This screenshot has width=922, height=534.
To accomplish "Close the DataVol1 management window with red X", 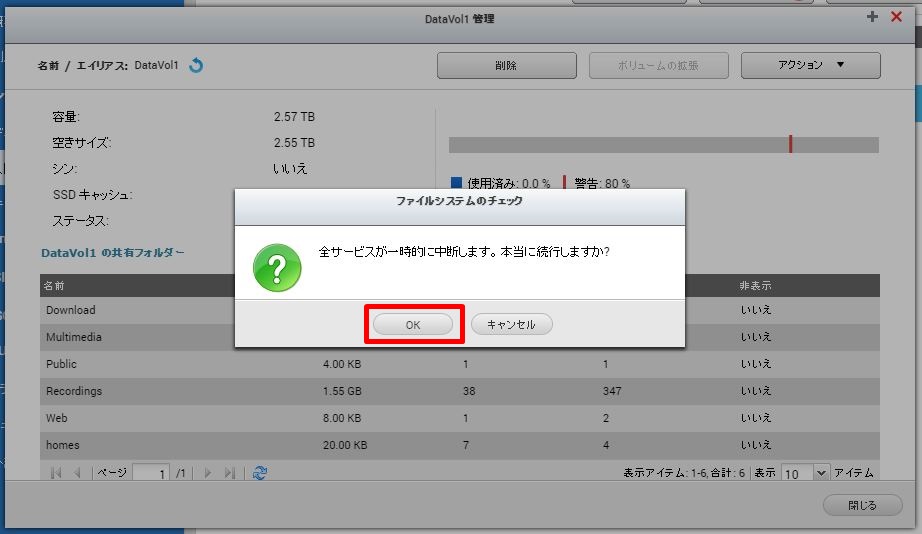I will (x=896, y=17).
